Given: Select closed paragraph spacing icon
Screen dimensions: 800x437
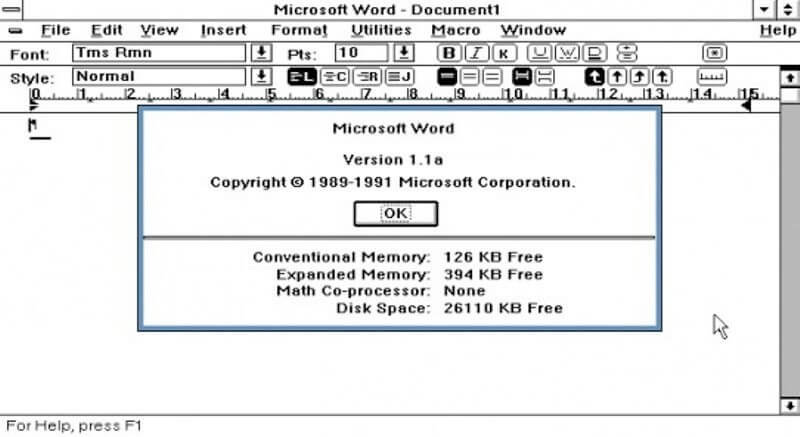Looking at the screenshot, I should [x=521, y=77].
